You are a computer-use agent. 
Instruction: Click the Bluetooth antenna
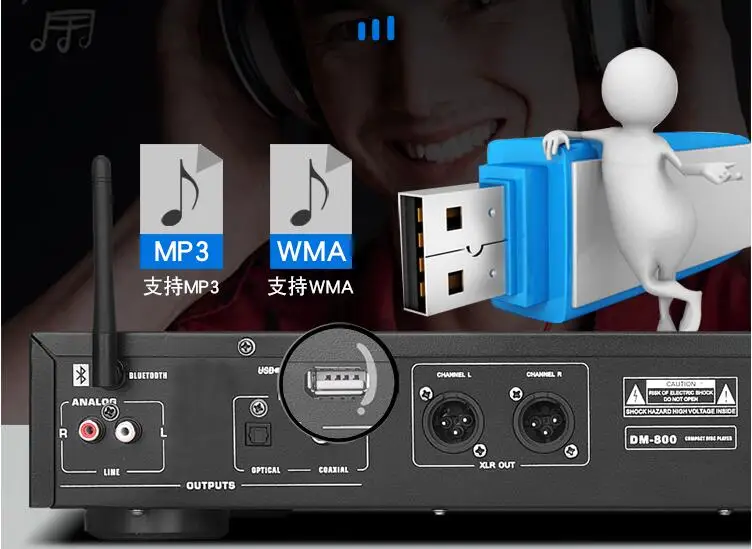point(104,271)
